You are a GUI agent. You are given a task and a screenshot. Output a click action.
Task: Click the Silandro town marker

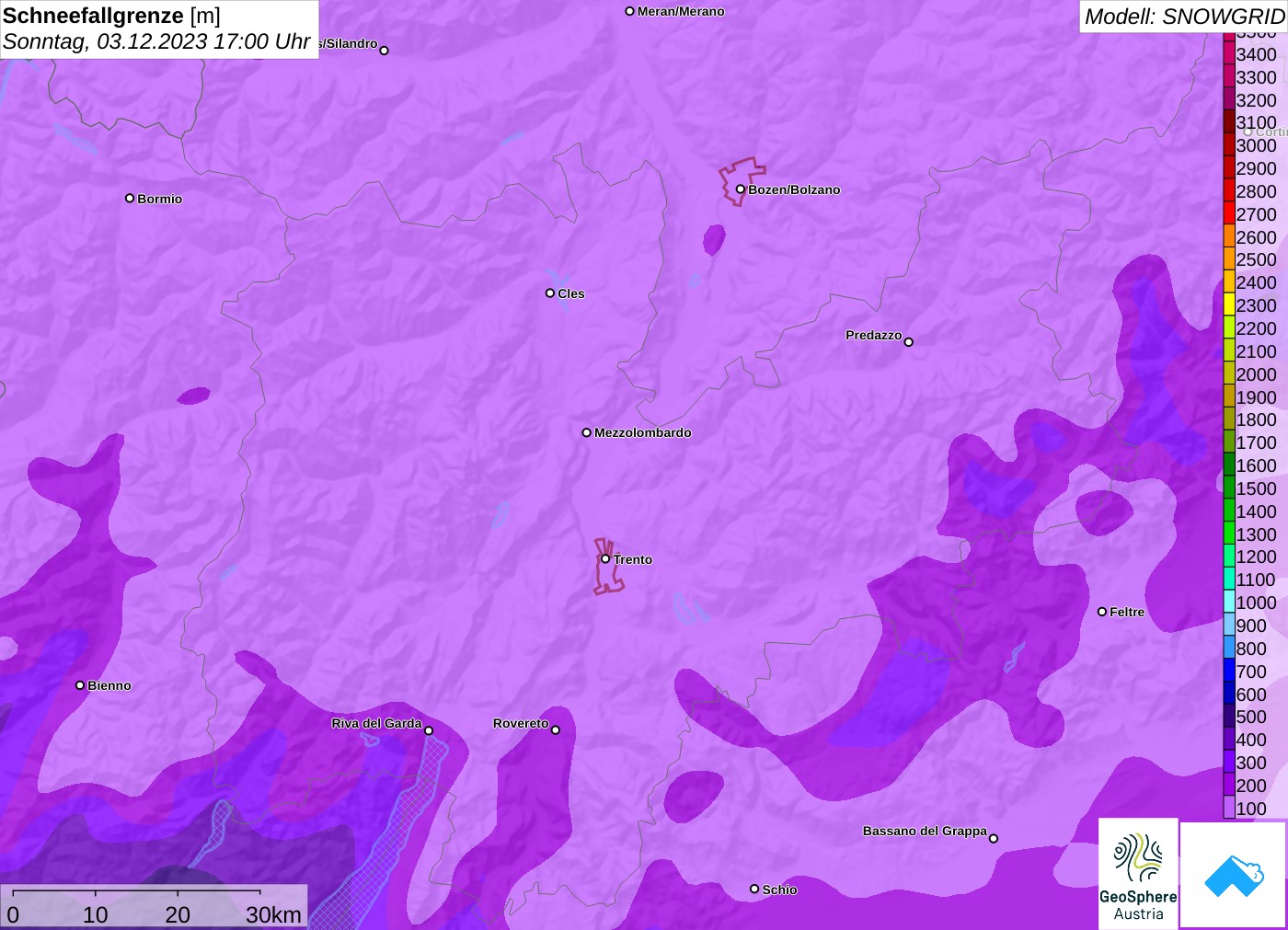coord(385,51)
